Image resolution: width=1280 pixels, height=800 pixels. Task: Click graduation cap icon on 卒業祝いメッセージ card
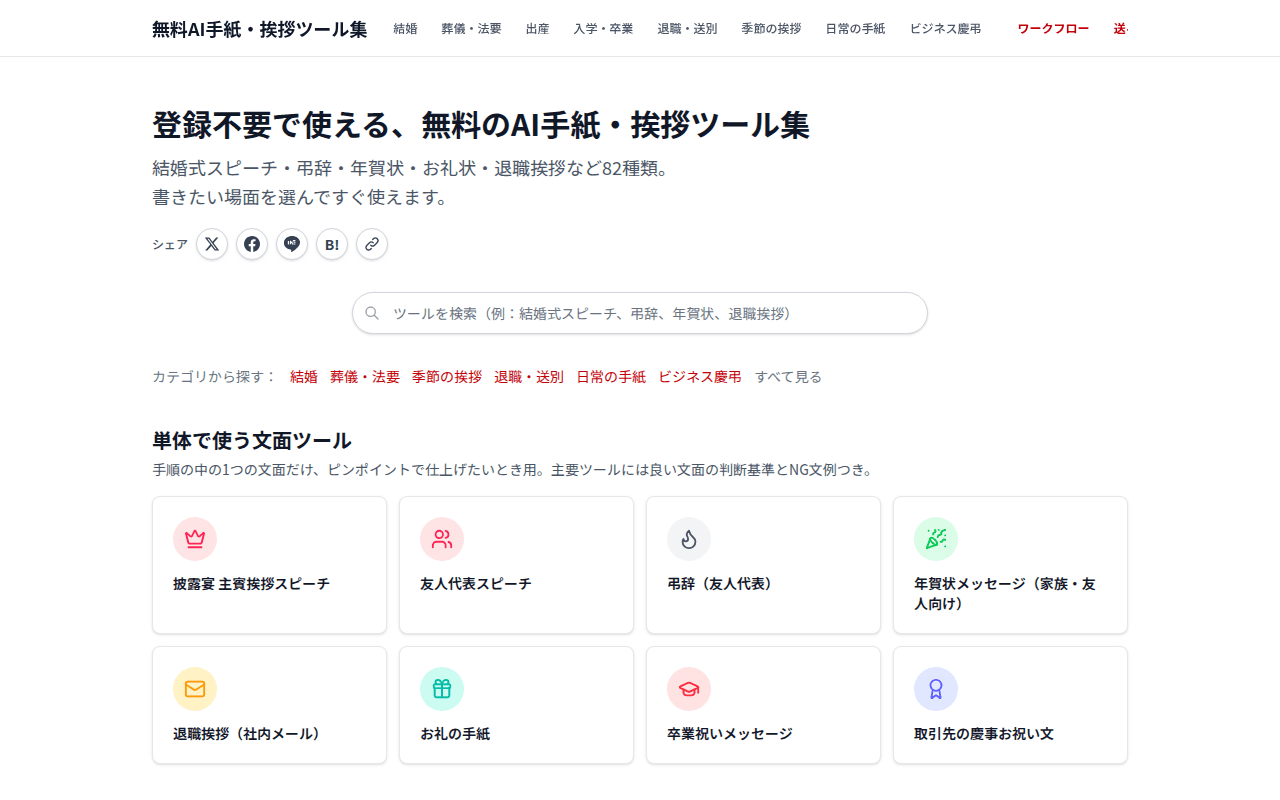tap(689, 689)
